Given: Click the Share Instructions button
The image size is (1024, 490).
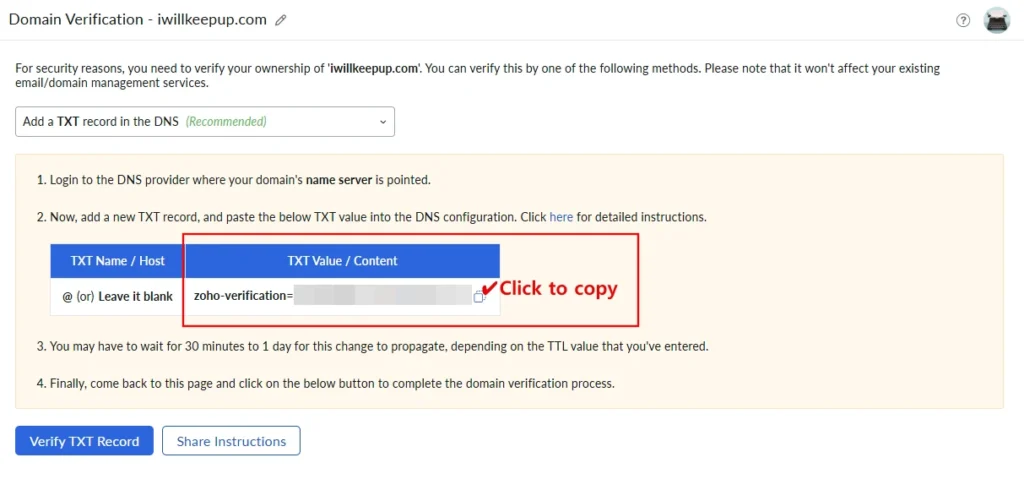Looking at the screenshot, I should [231, 441].
